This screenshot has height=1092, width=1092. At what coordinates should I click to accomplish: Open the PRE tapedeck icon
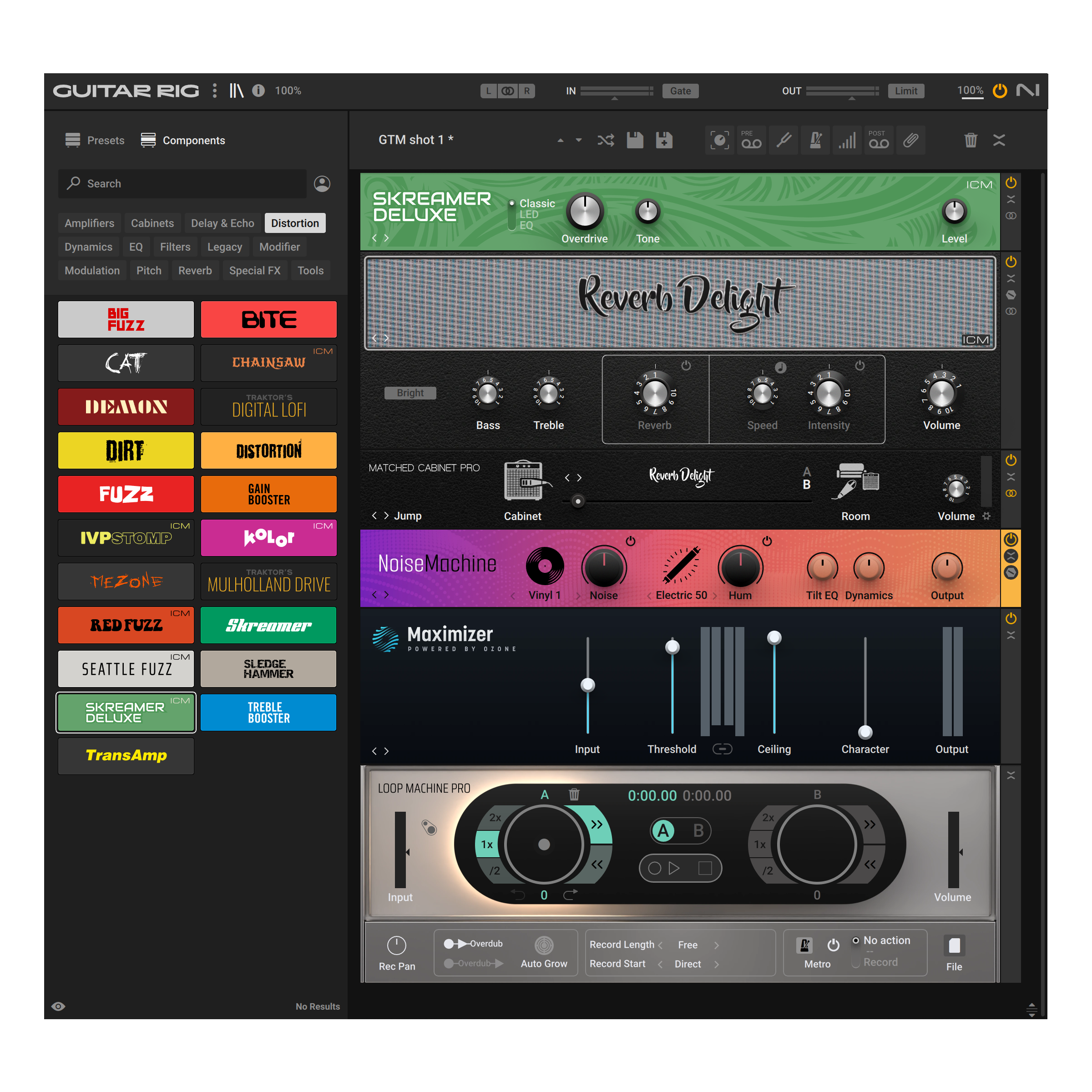(751, 140)
